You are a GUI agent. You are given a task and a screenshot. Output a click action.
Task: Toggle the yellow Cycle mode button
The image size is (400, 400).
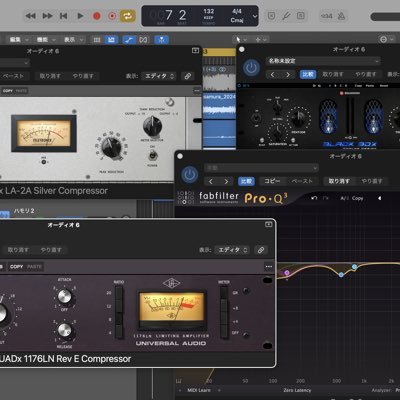click(128, 16)
